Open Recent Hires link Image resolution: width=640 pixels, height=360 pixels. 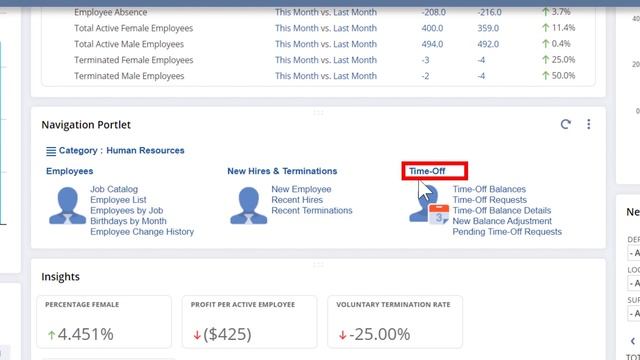(x=297, y=200)
